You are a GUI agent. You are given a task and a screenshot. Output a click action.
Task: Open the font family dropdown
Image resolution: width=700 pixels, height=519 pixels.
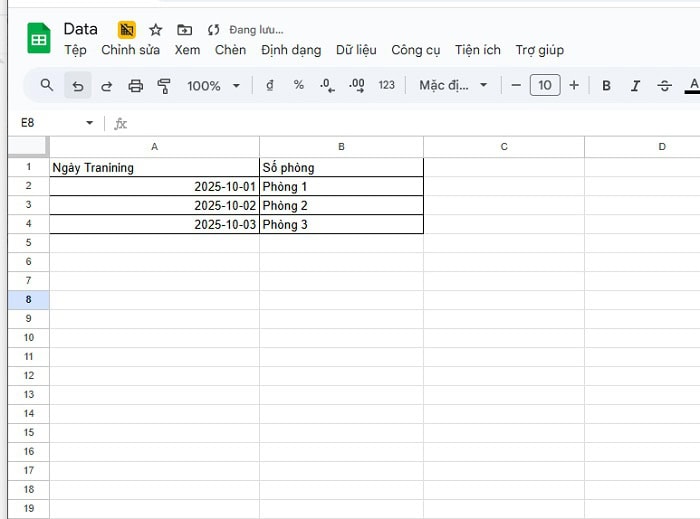pyautogui.click(x=453, y=86)
